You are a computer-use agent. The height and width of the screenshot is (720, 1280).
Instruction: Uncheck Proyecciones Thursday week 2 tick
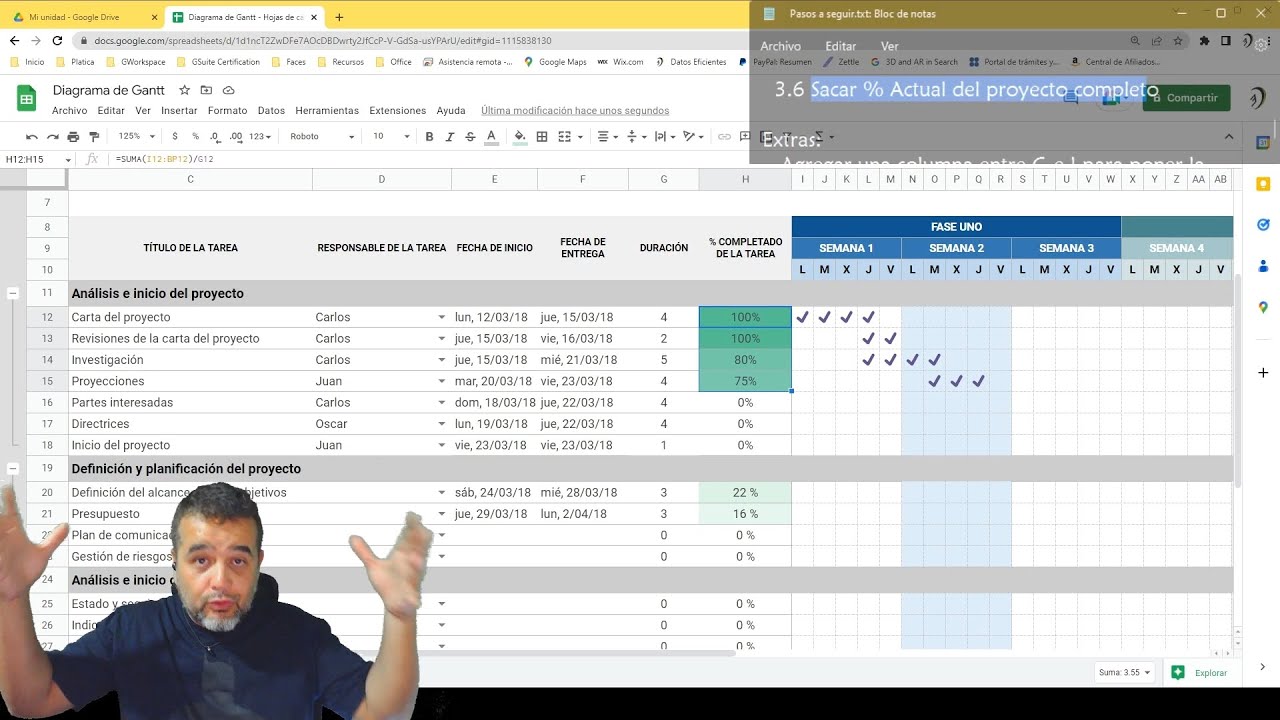click(978, 381)
